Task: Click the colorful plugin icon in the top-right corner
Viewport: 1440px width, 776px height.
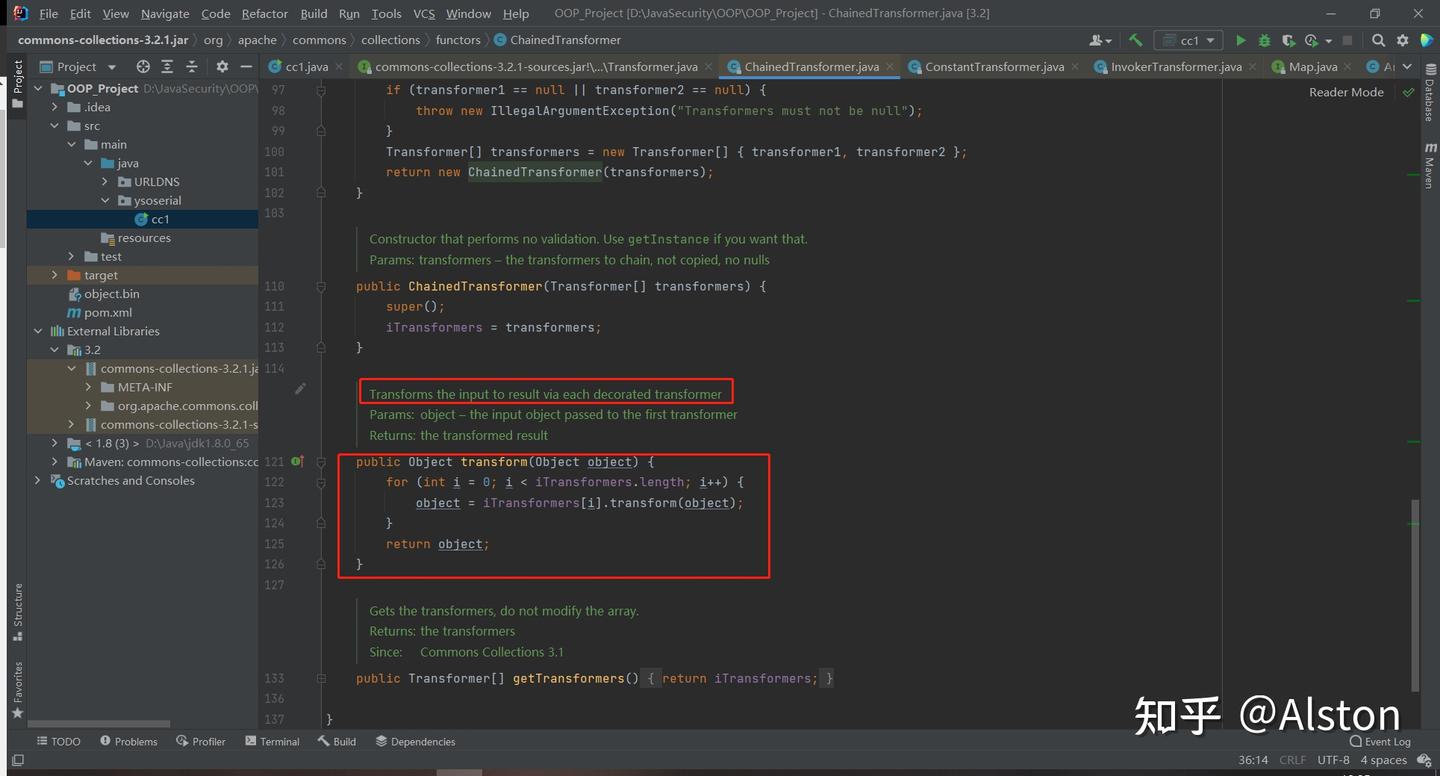Action: [1426, 40]
